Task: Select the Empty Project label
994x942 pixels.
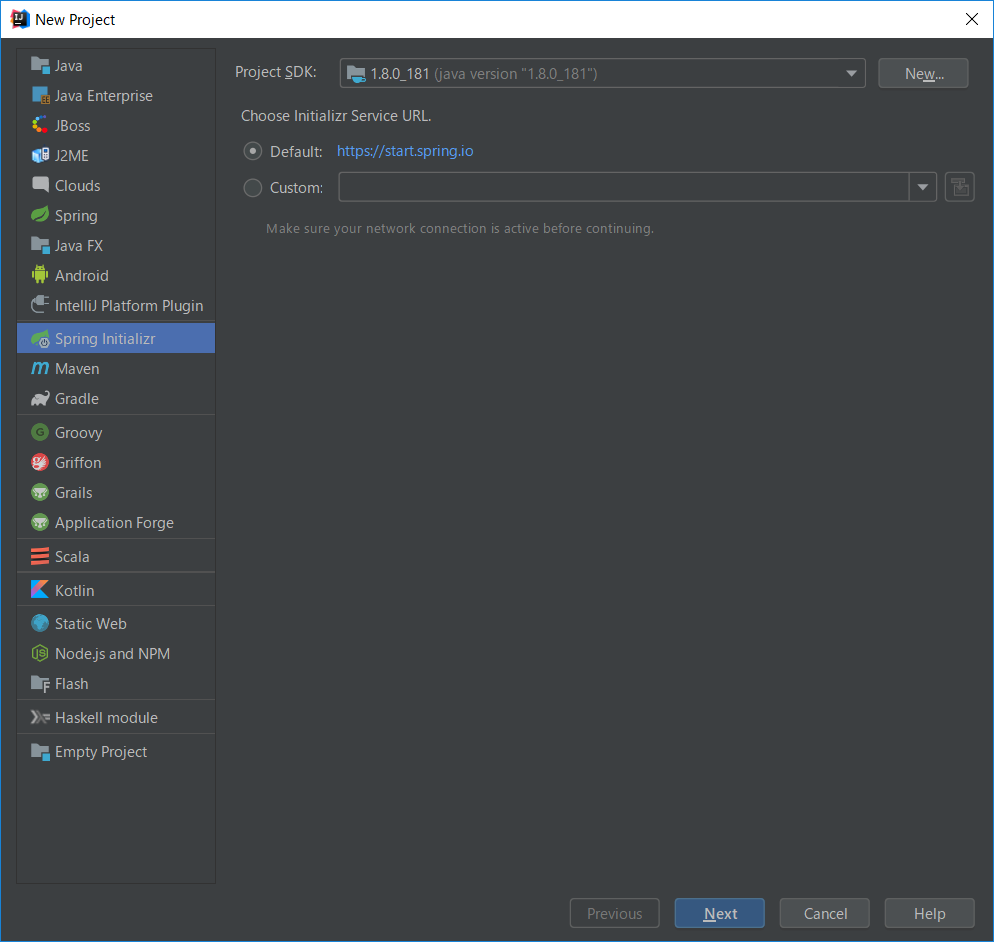Action: tap(101, 752)
